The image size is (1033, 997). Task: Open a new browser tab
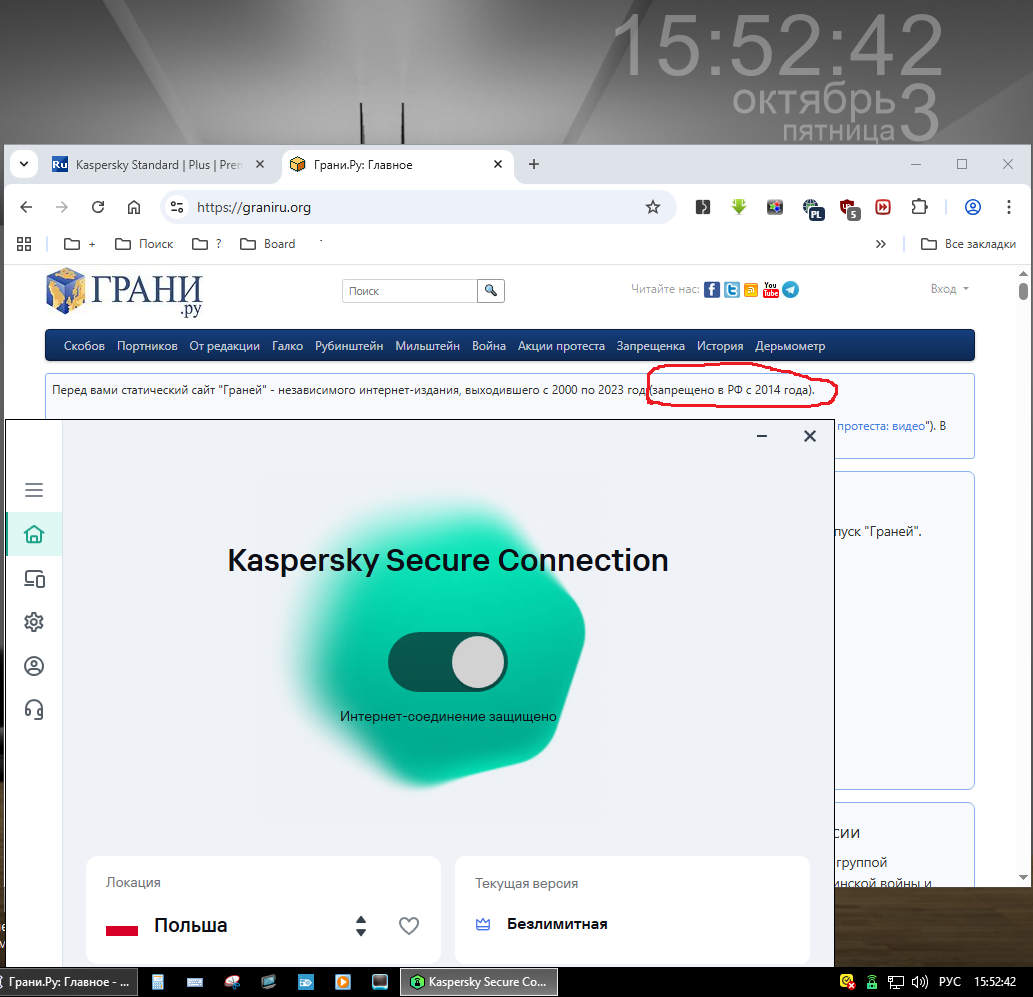pyautogui.click(x=534, y=164)
